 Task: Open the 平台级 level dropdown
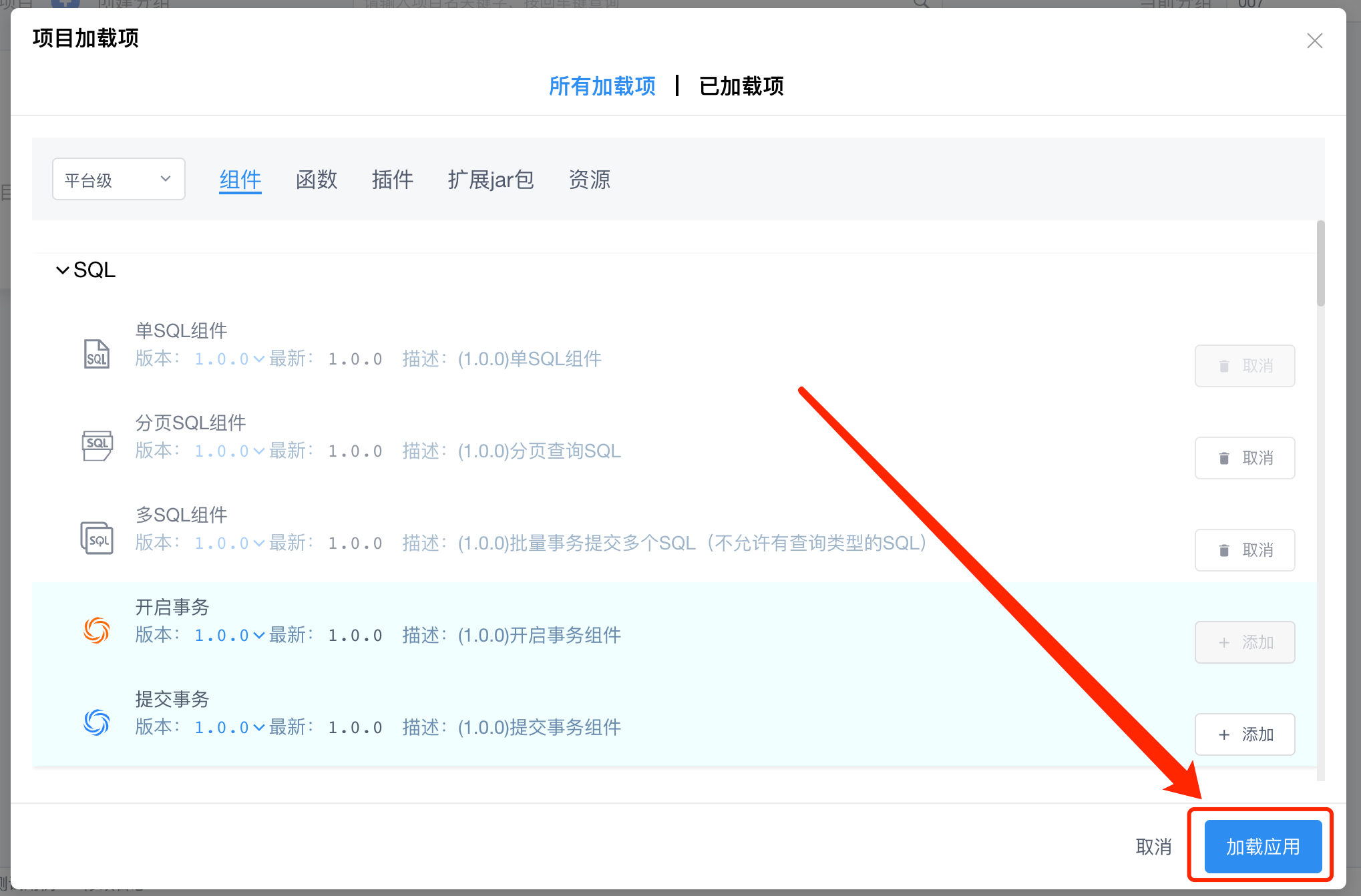coord(118,179)
